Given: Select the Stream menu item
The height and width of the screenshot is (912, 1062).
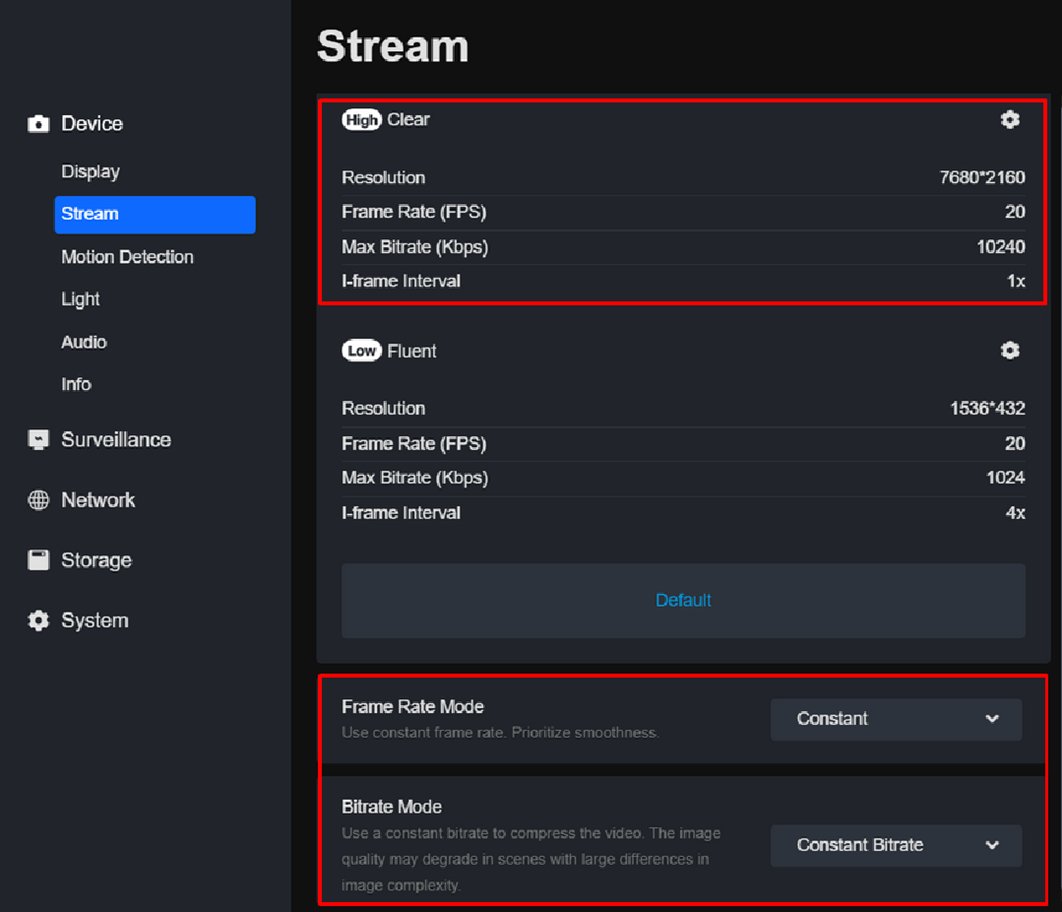Looking at the screenshot, I should click(x=155, y=214).
